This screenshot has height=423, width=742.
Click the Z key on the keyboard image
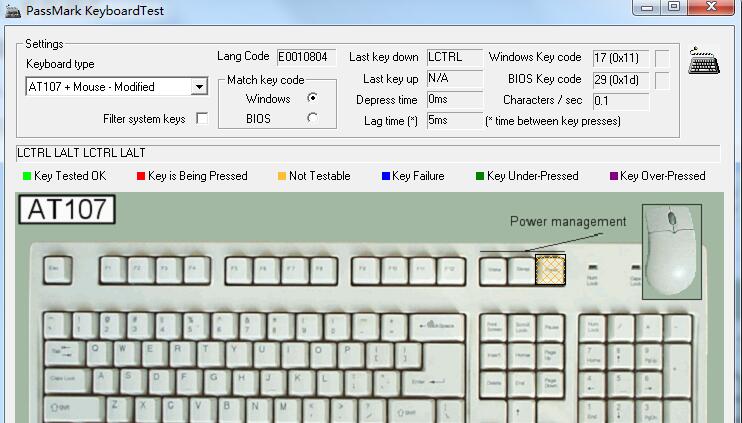(119, 410)
